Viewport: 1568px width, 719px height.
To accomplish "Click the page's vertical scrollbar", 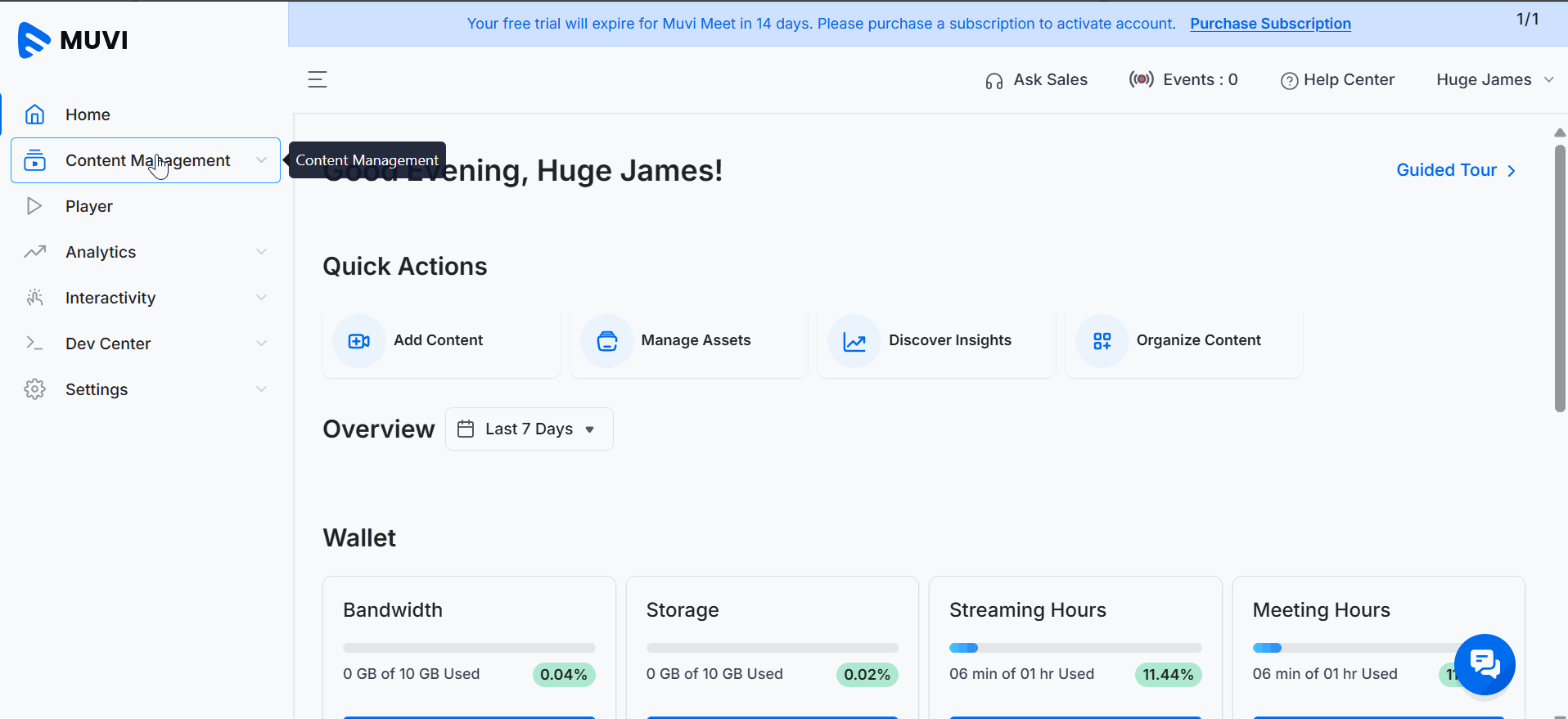I will coord(1560,278).
